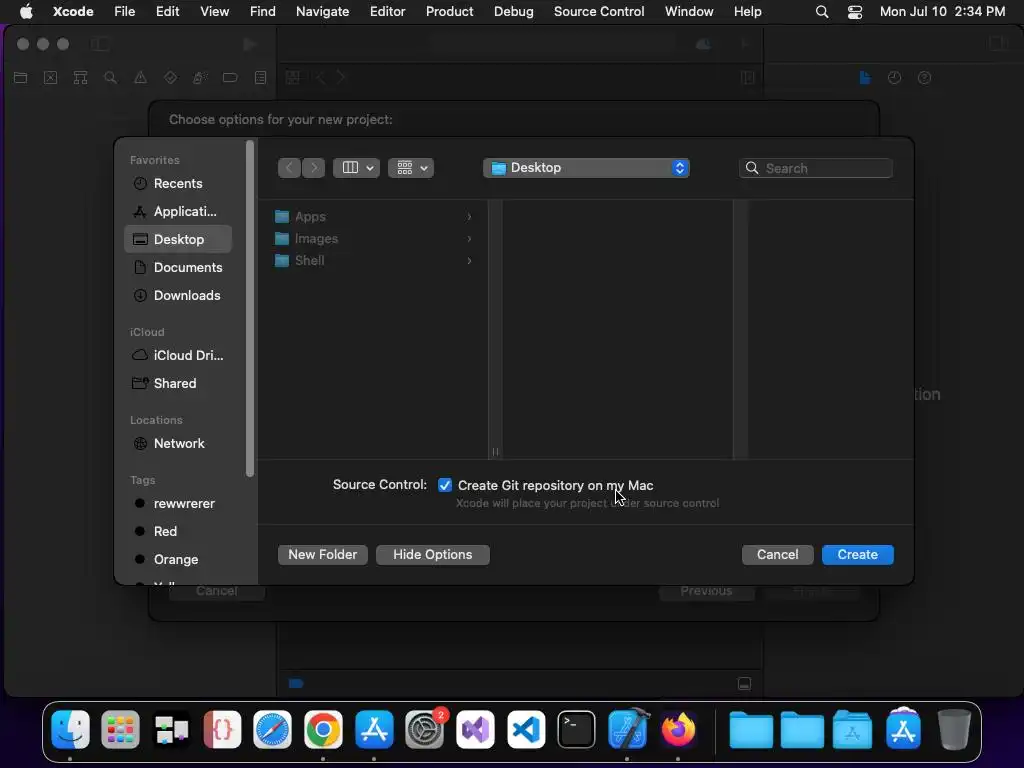The image size is (1024, 768).
Task: Select Network location in sidebar
Action: pyautogui.click(x=178, y=443)
